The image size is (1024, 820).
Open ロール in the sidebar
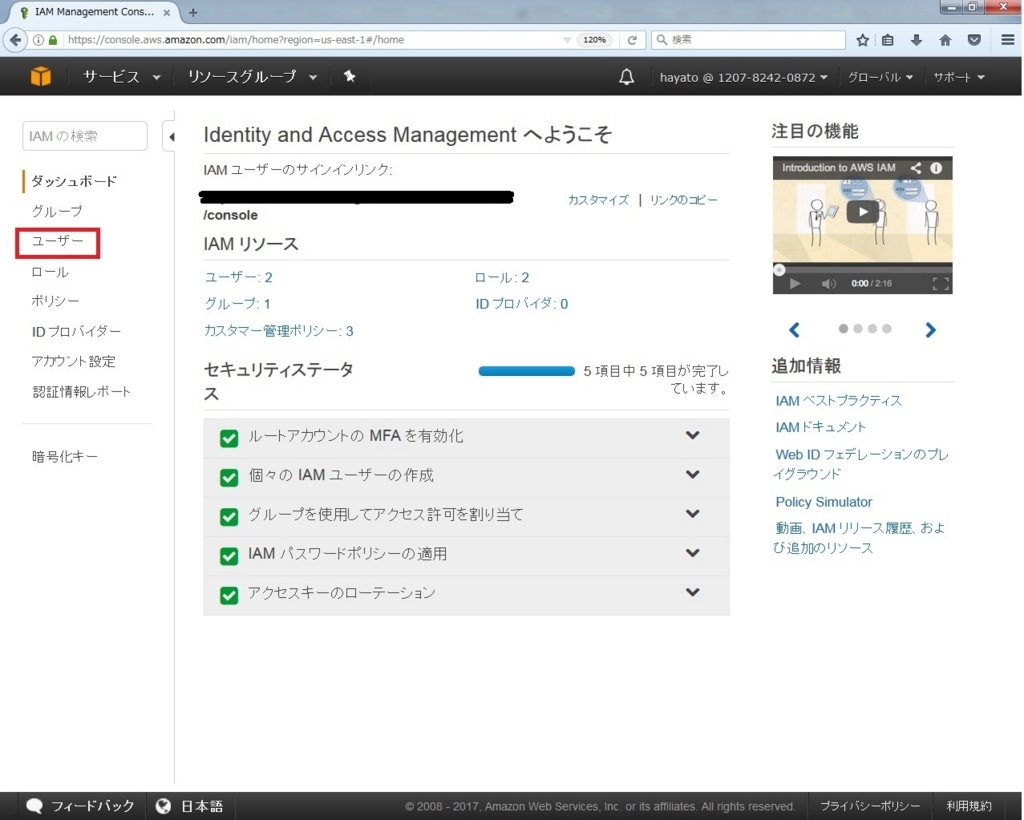[x=50, y=272]
